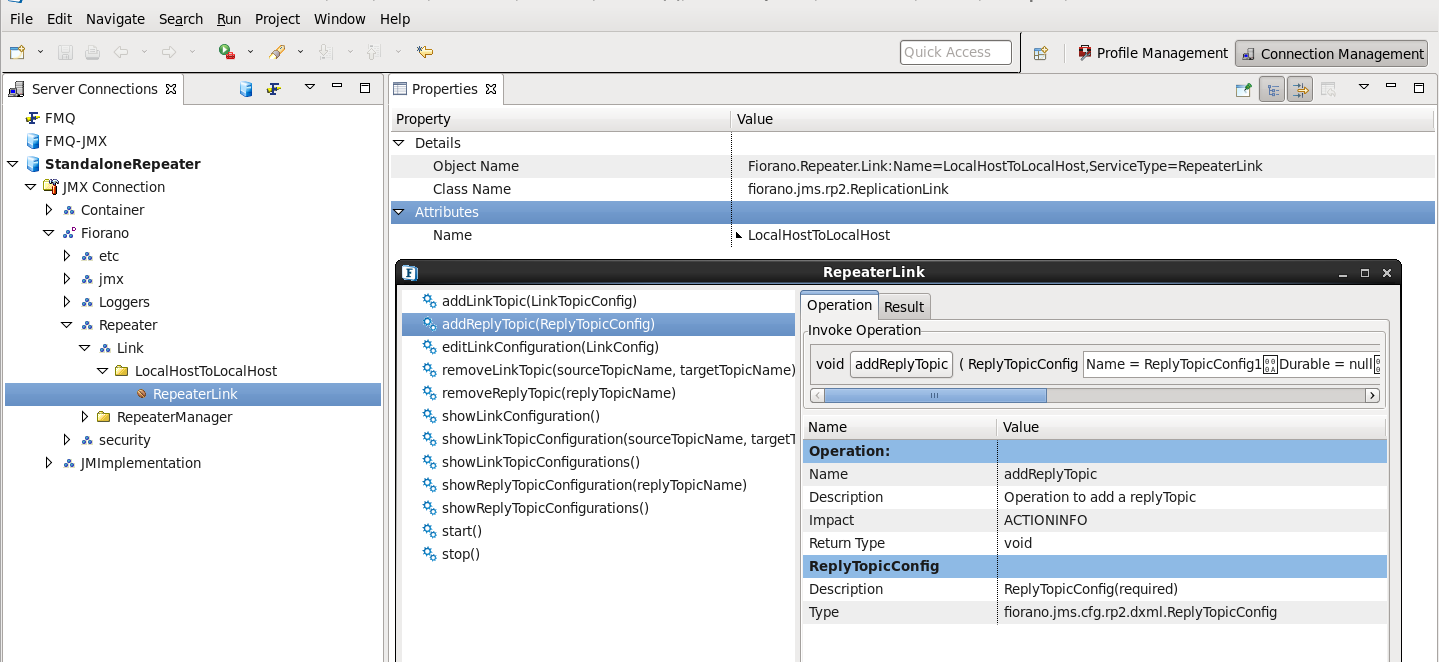Switch to the Result tab
Viewport: 1439px width, 662px height.
tap(904, 307)
